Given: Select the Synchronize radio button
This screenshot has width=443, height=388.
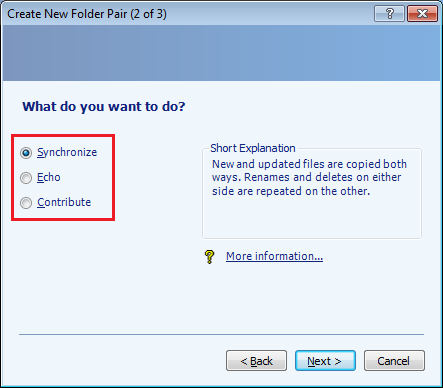Looking at the screenshot, I should pyautogui.click(x=26, y=153).
